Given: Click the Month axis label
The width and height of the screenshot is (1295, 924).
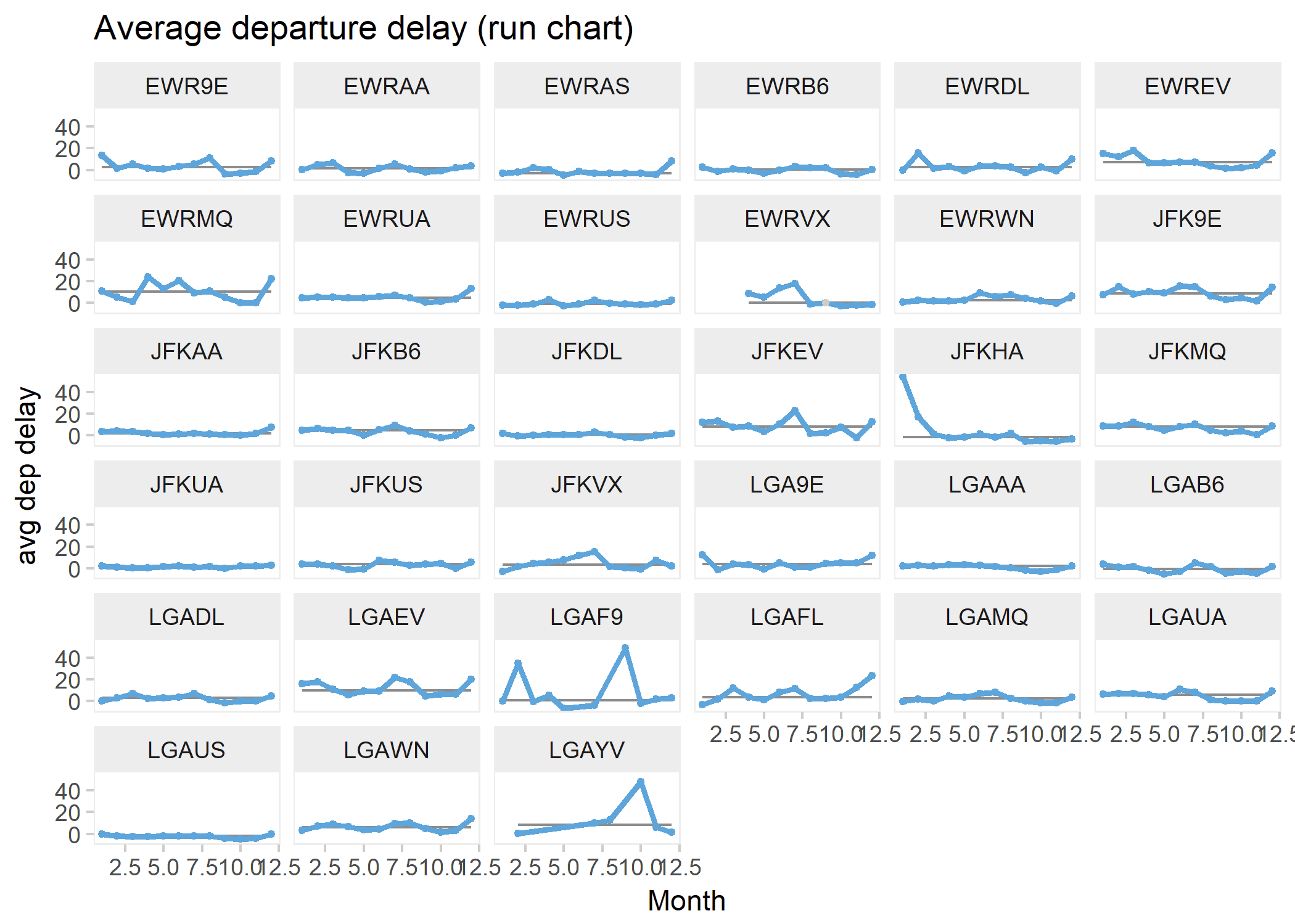Looking at the screenshot, I should 686,900.
